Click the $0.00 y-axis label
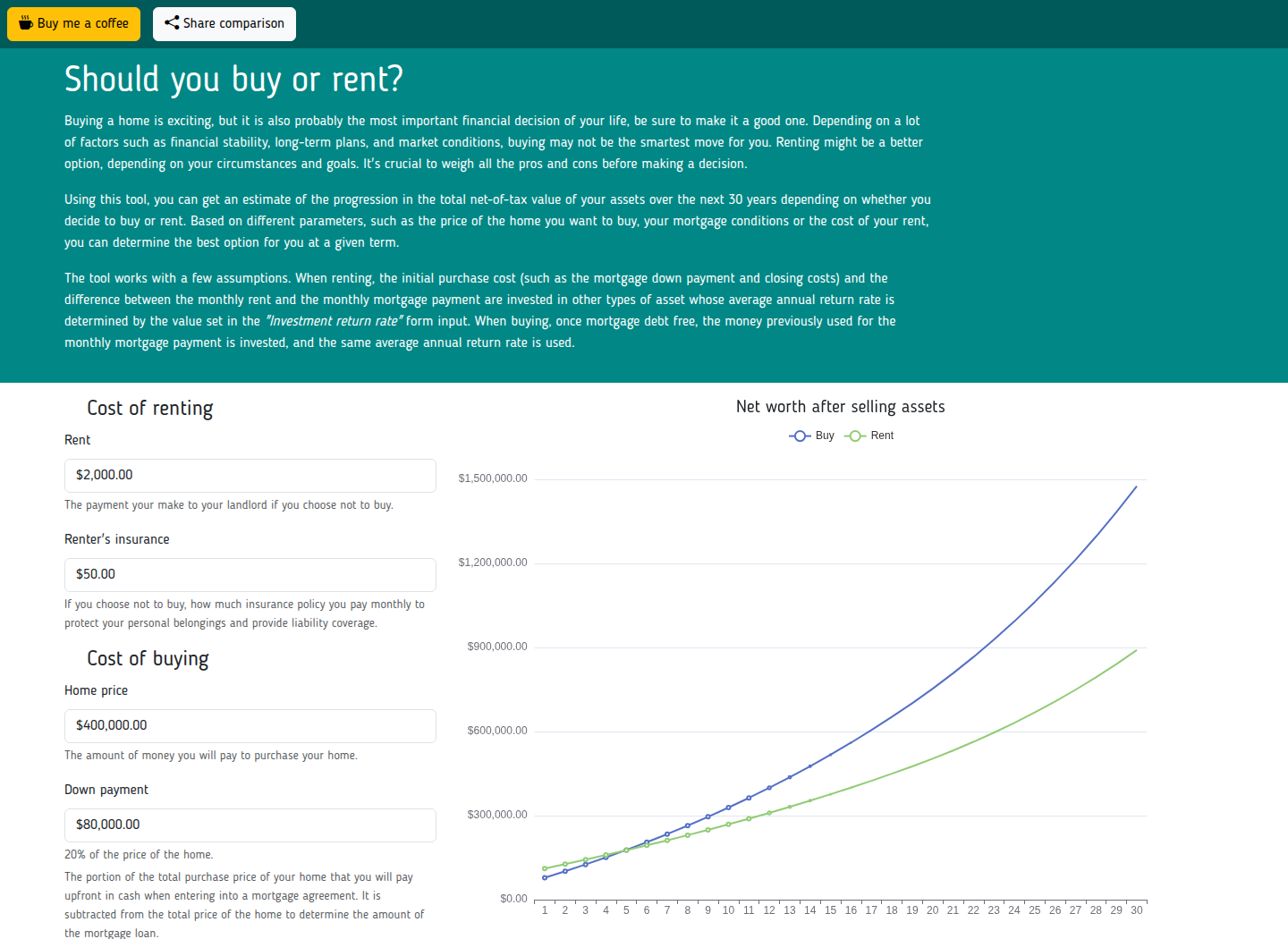Viewport: 1288px width, 939px height. (x=514, y=899)
